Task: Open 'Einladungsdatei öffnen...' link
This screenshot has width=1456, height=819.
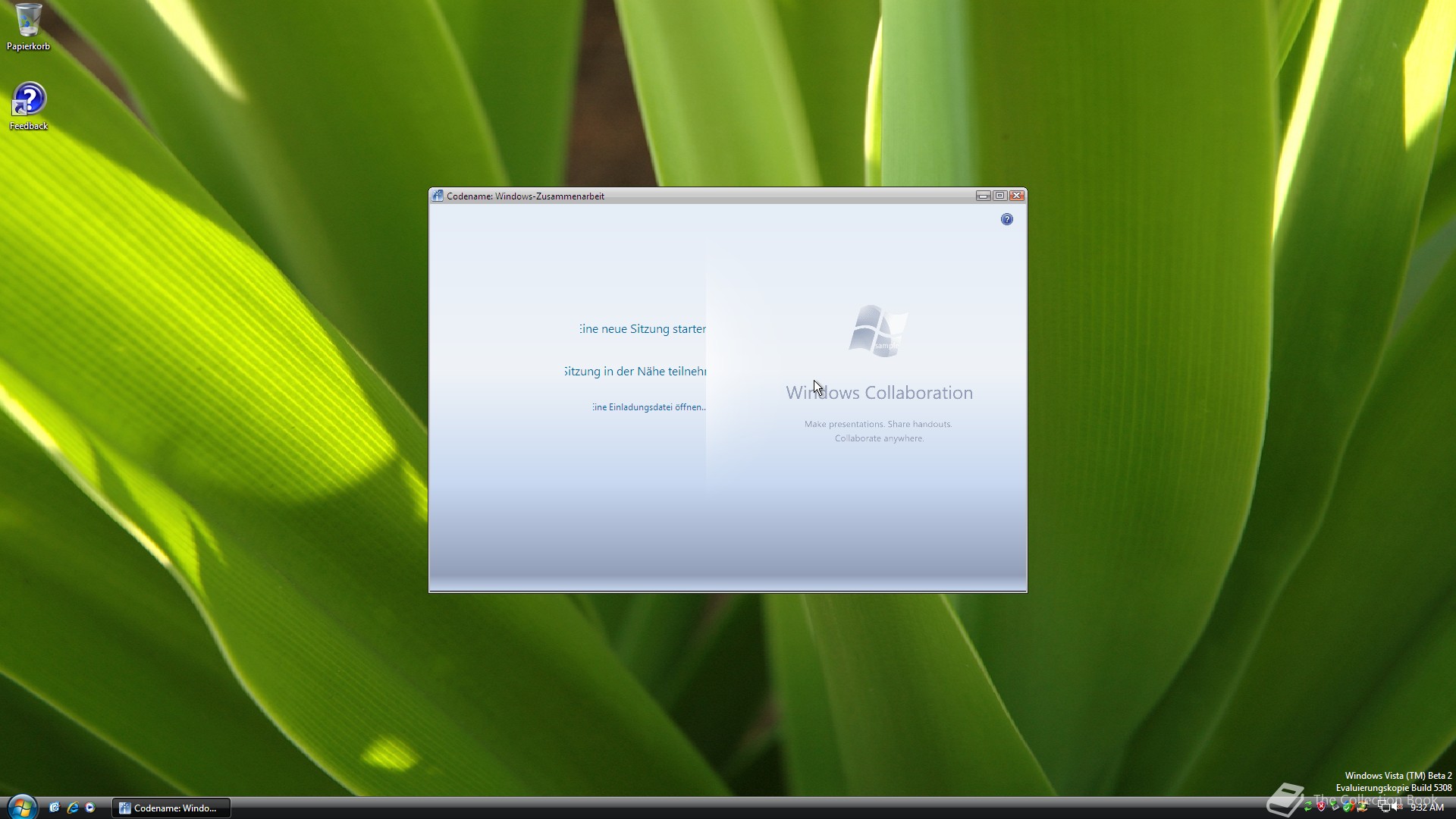Action: pos(649,407)
